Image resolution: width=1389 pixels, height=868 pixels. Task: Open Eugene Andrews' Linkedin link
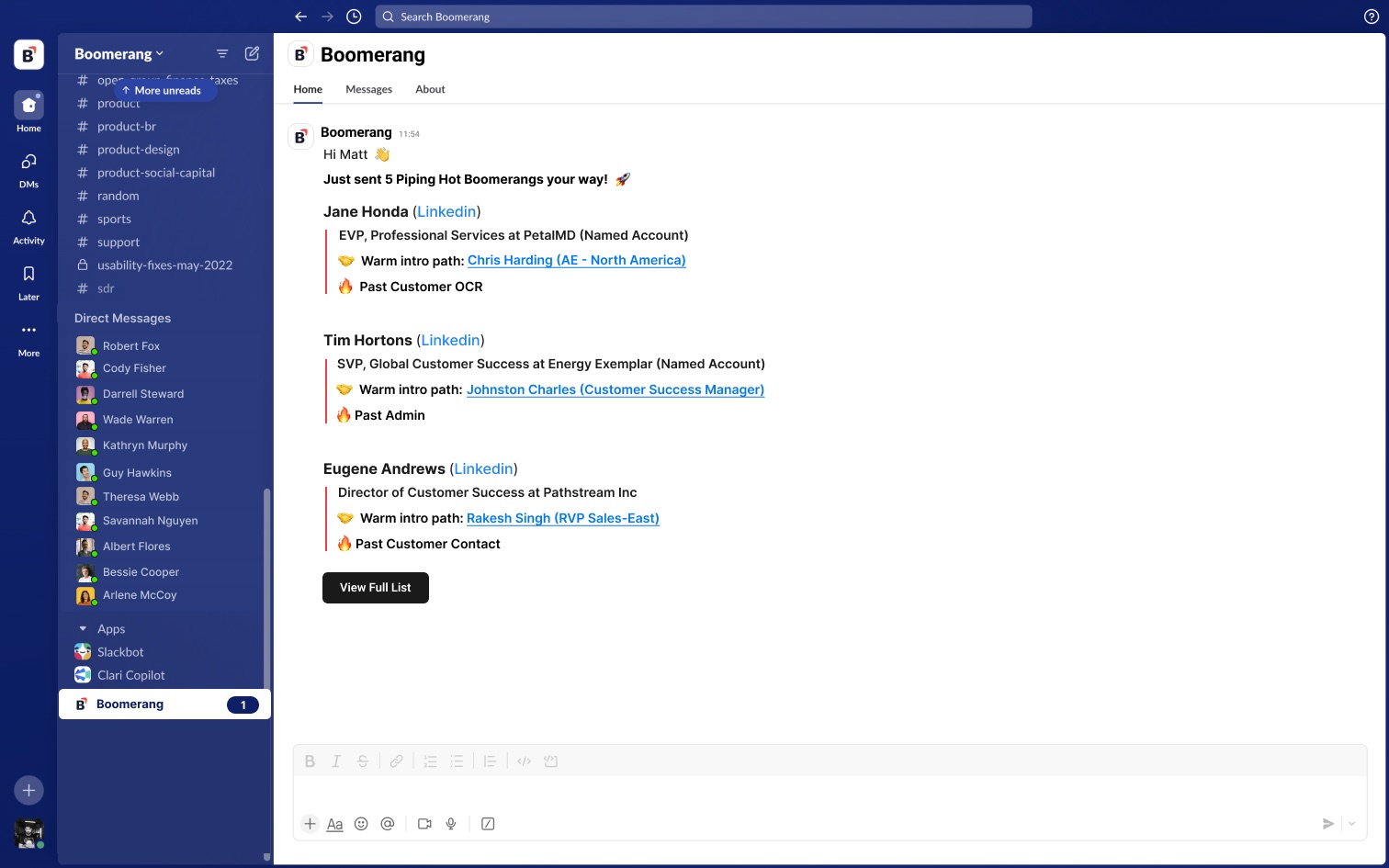[x=483, y=468]
